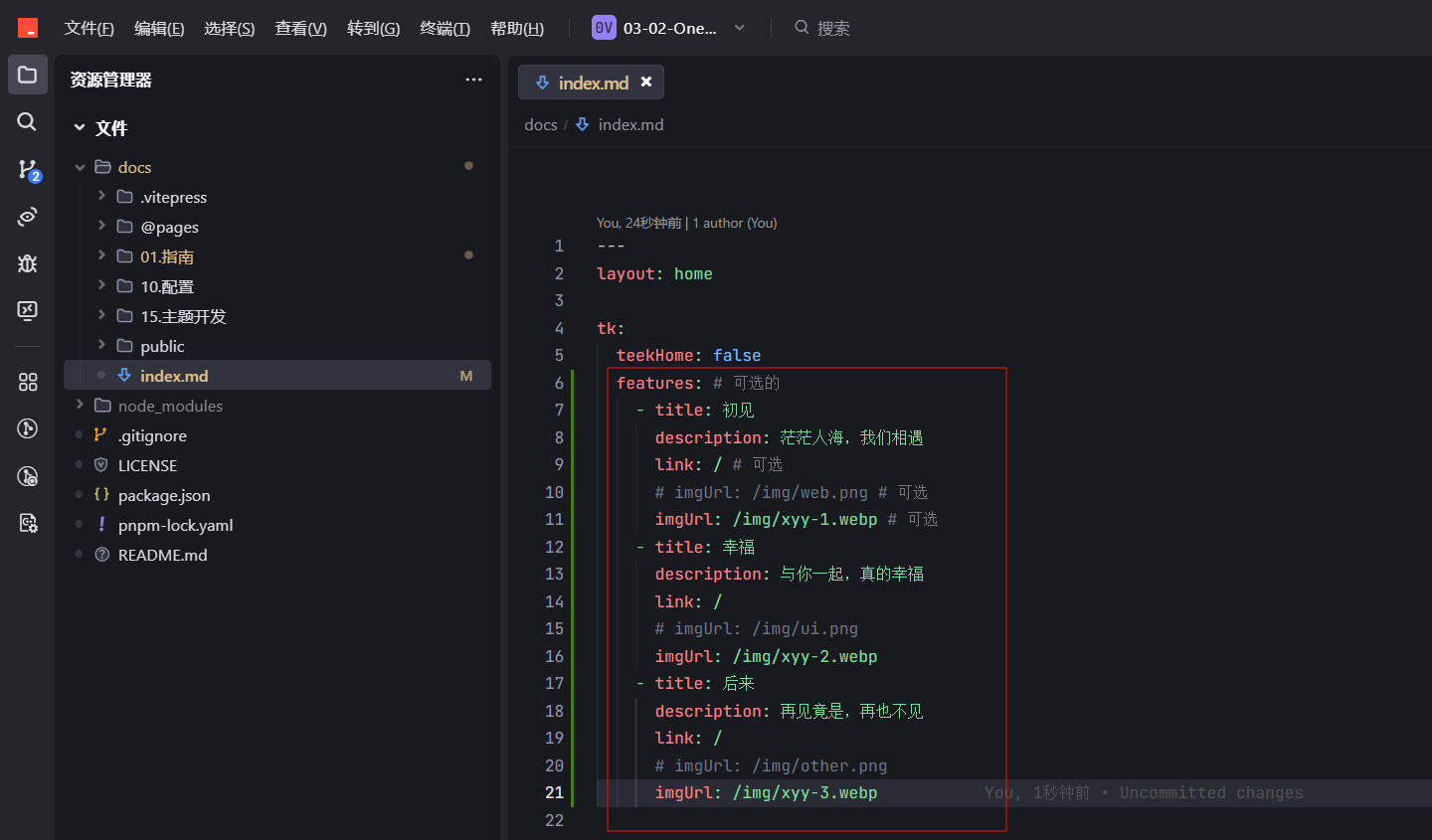Click the package.json braces icon
This screenshot has height=840, width=1432.
click(x=101, y=495)
